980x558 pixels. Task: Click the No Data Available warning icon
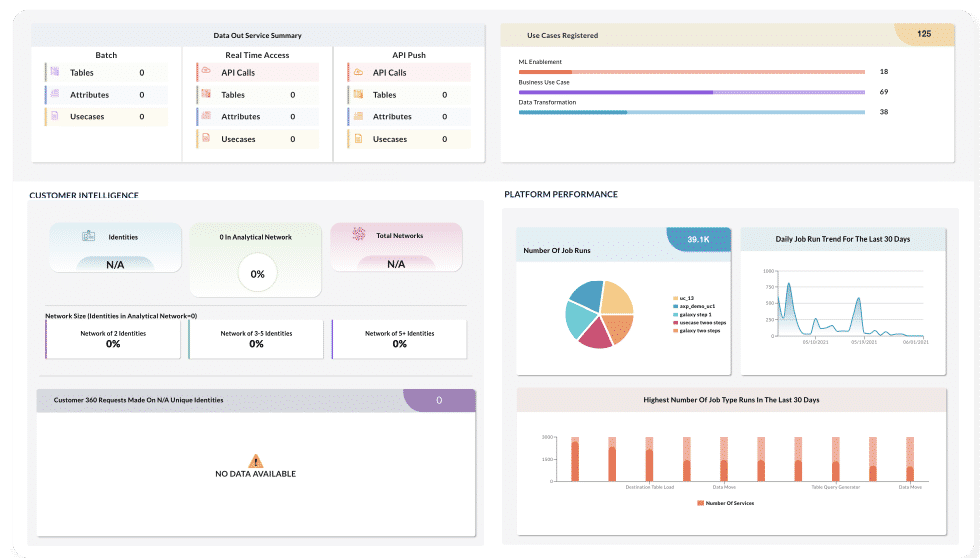[x=256, y=461]
